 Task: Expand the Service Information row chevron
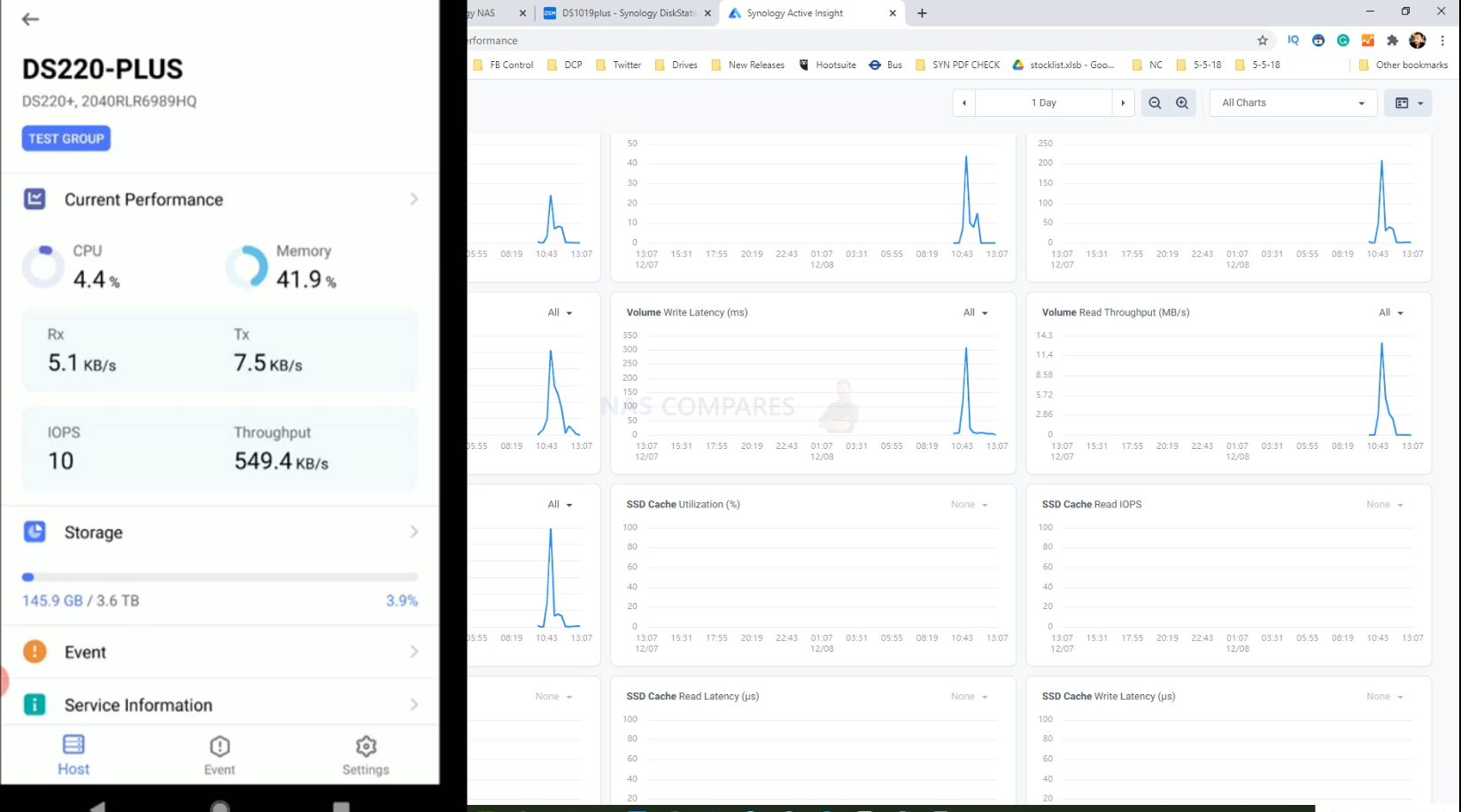(x=414, y=705)
